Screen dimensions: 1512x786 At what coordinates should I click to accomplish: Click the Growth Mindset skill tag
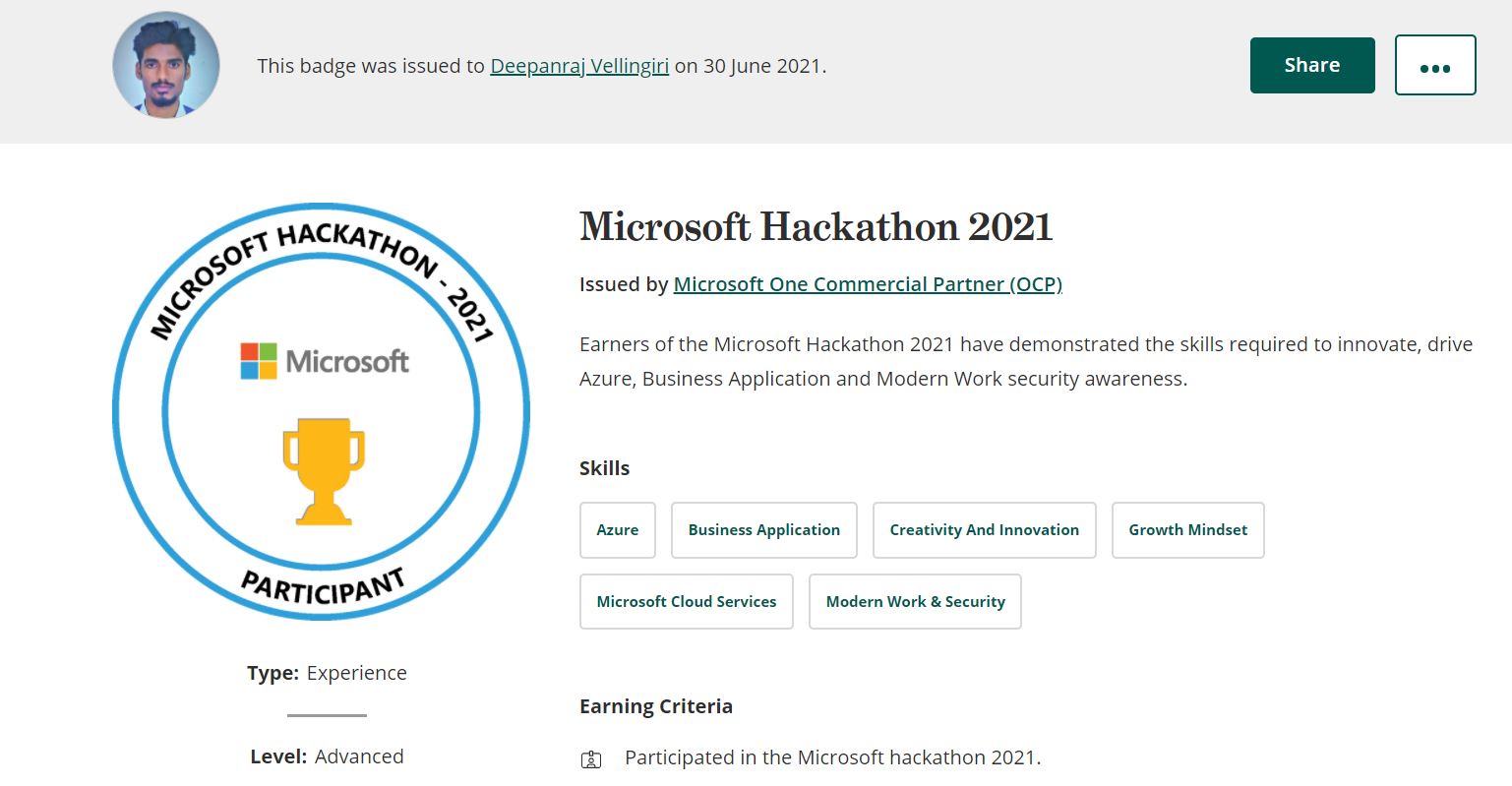1187,530
